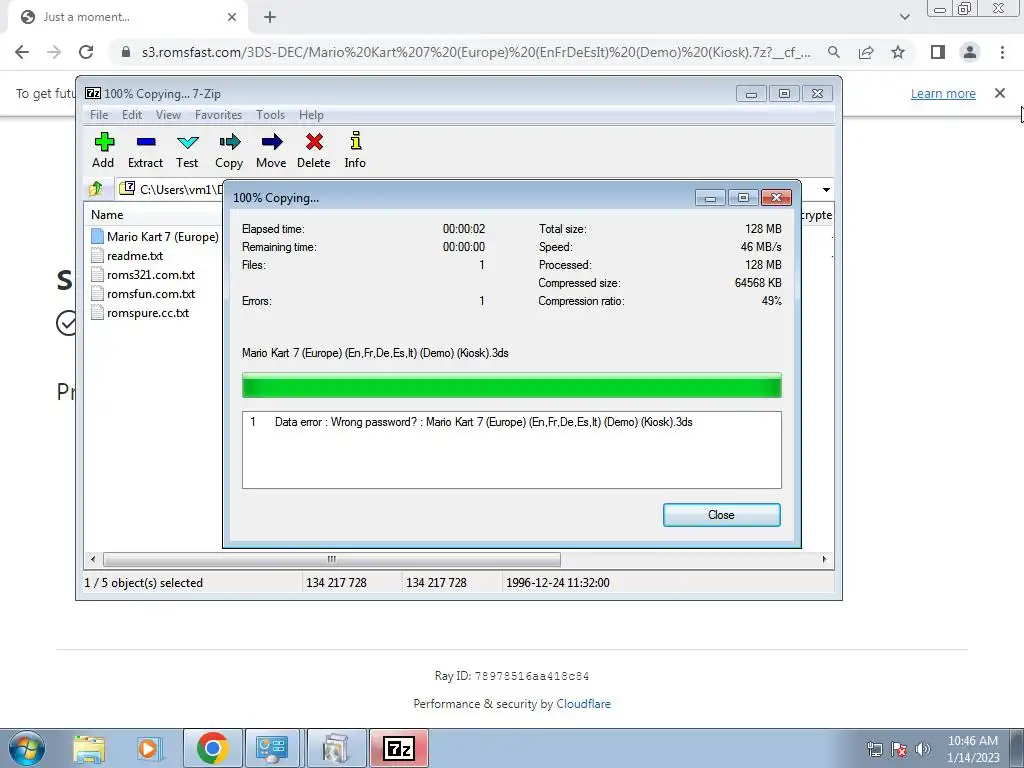This screenshot has height=768, width=1024.
Task: Click the Close button in copying dialog
Action: (x=722, y=515)
